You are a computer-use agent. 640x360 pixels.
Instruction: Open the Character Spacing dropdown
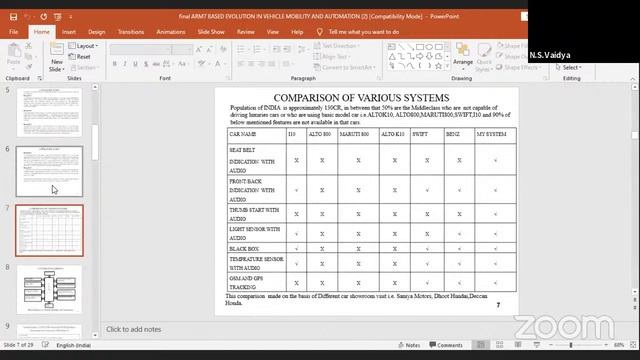coord(167,64)
